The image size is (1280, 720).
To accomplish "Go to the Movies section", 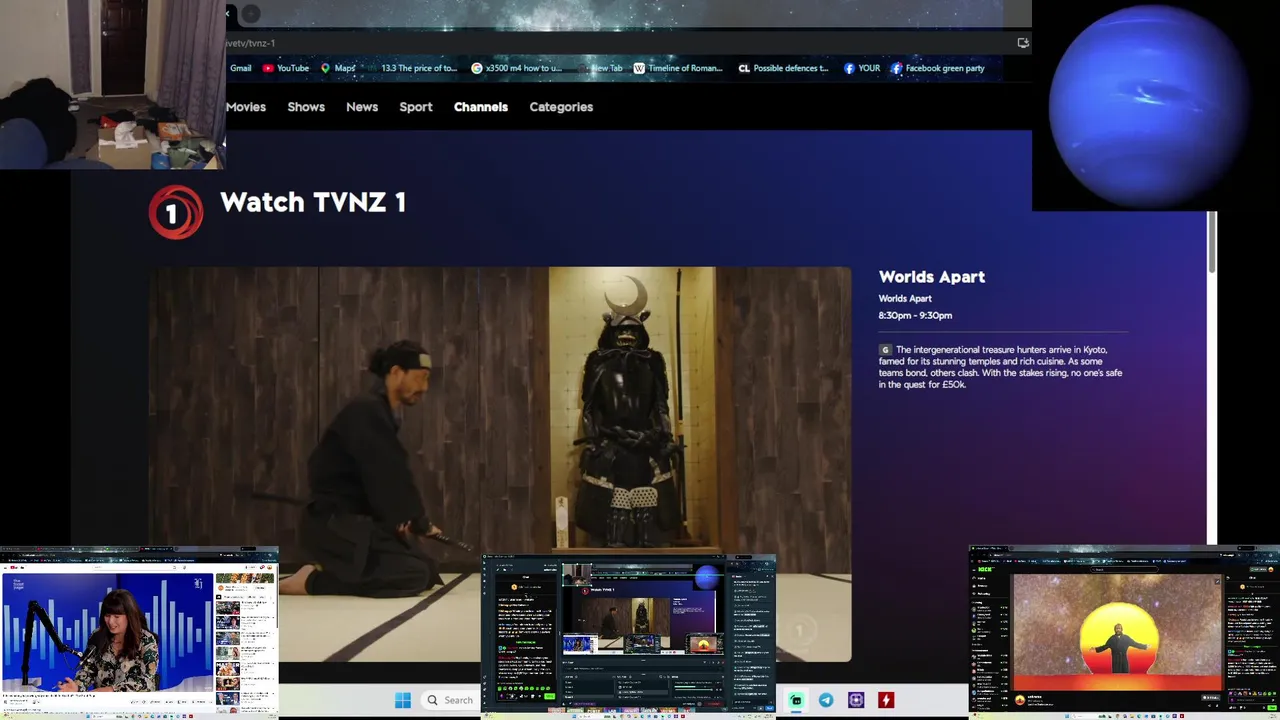I will coord(246,107).
